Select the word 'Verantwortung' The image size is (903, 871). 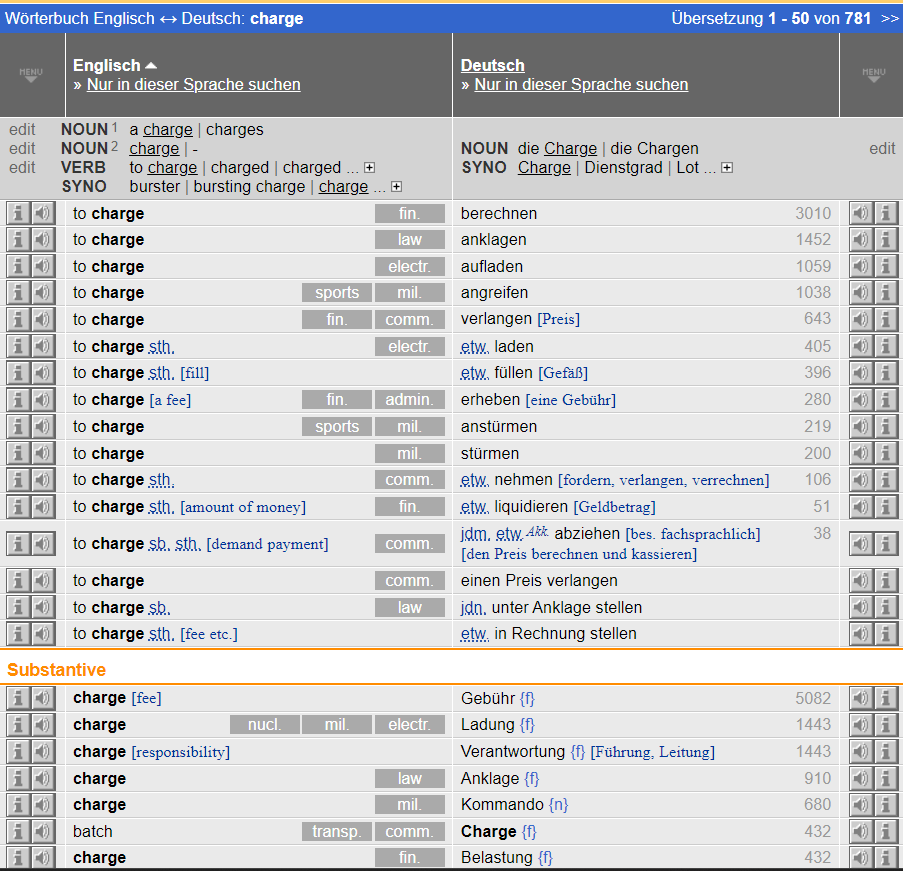point(513,752)
